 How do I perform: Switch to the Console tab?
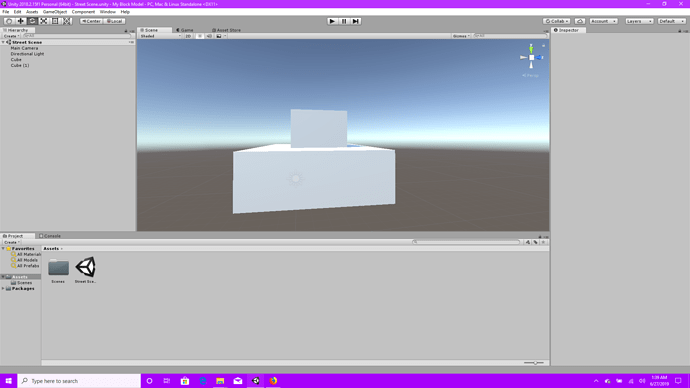coord(50,236)
